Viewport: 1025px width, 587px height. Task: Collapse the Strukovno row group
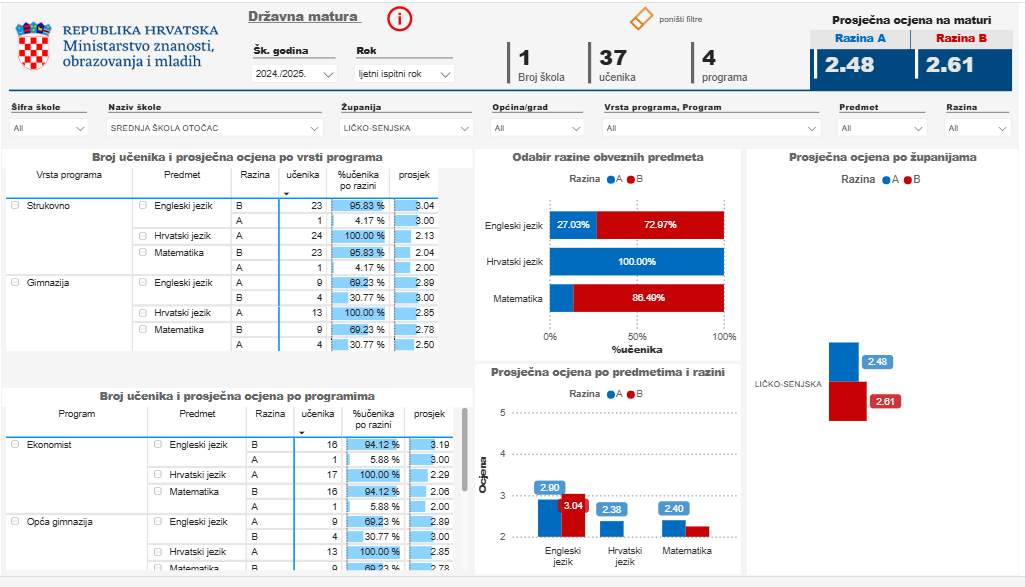click(x=14, y=205)
